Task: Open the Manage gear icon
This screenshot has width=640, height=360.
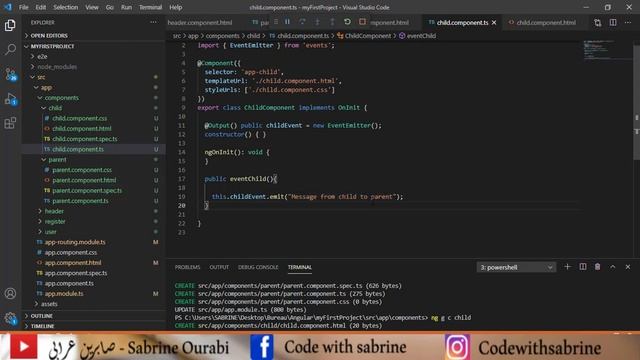Action: [x=10, y=318]
